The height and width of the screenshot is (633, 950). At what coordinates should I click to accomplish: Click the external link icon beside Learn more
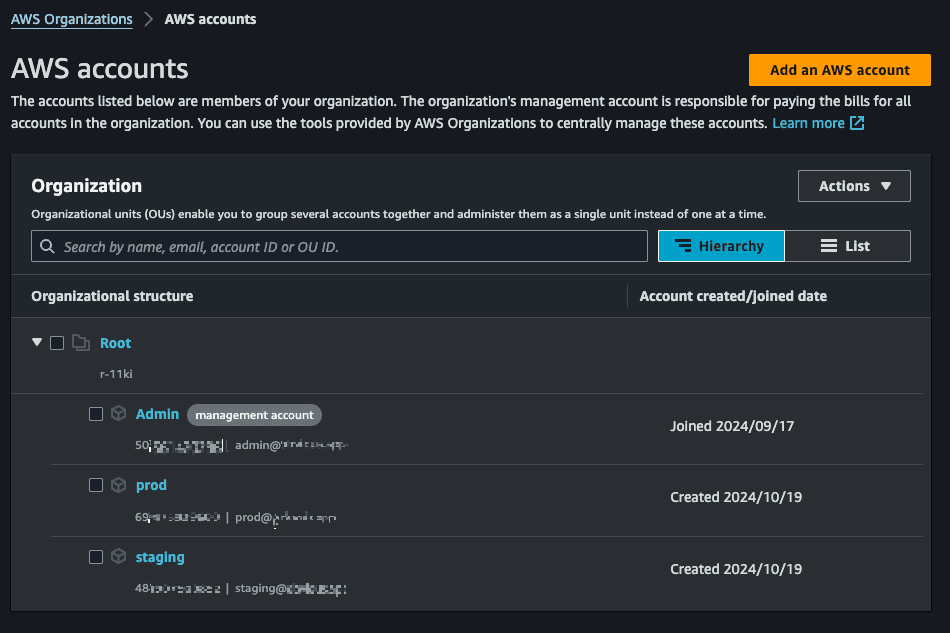[x=857, y=123]
